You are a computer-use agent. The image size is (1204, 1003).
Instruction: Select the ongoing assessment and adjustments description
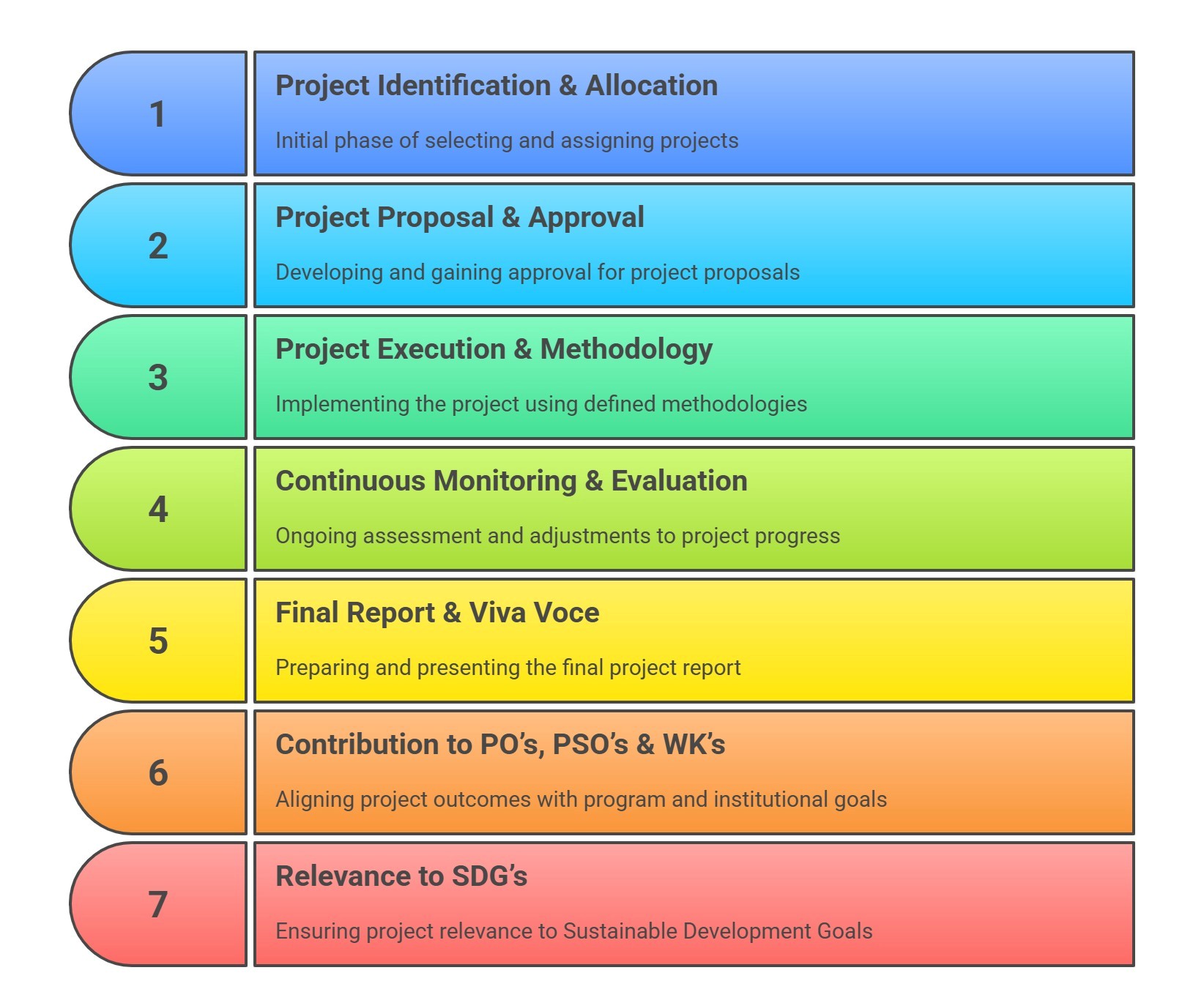(x=557, y=536)
